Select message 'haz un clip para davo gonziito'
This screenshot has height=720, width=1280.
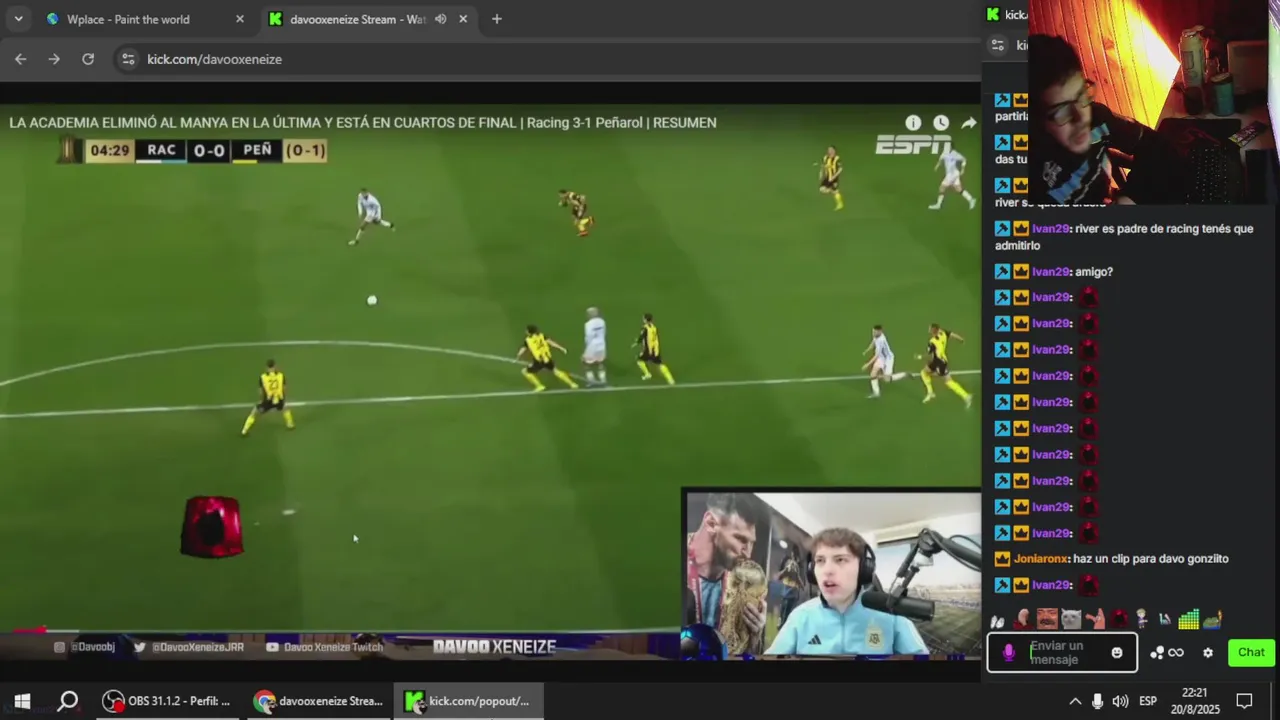coord(1152,559)
